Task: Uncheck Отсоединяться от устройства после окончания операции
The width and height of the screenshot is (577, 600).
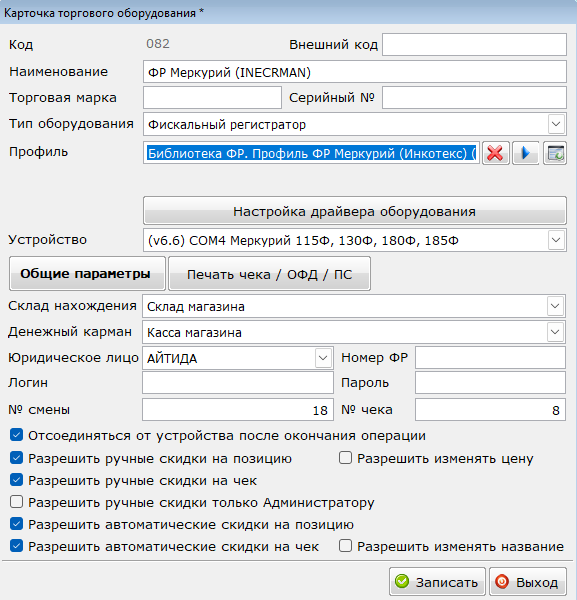Action: pyautogui.click(x=16, y=435)
